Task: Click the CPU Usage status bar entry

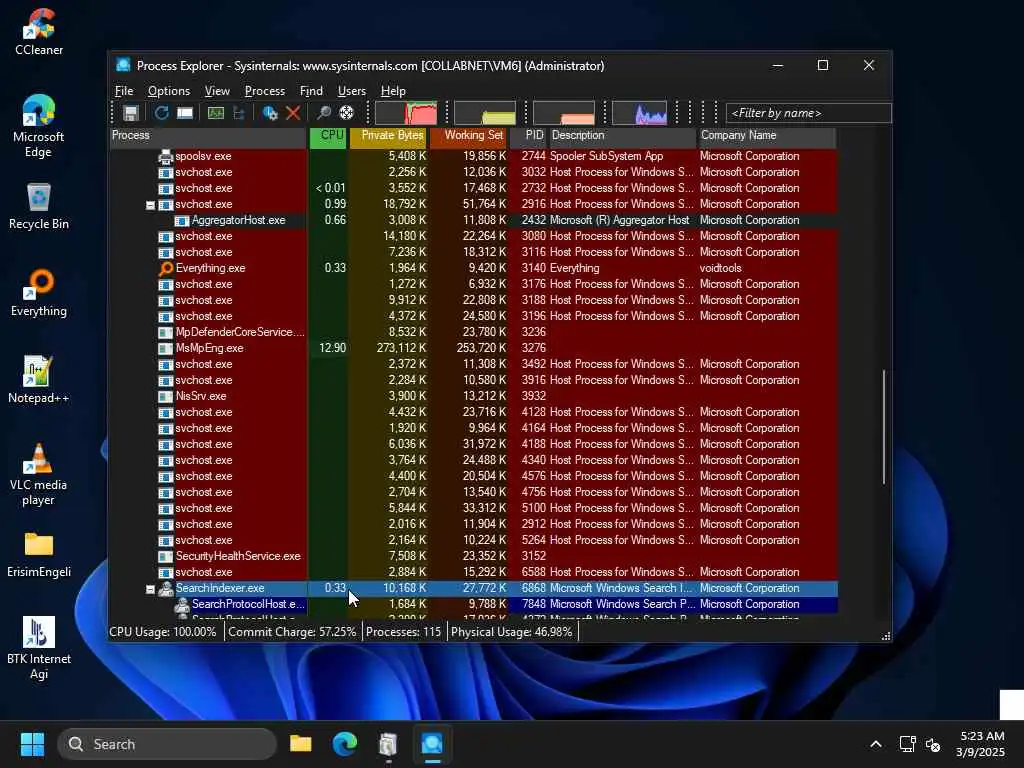Action: (x=163, y=632)
